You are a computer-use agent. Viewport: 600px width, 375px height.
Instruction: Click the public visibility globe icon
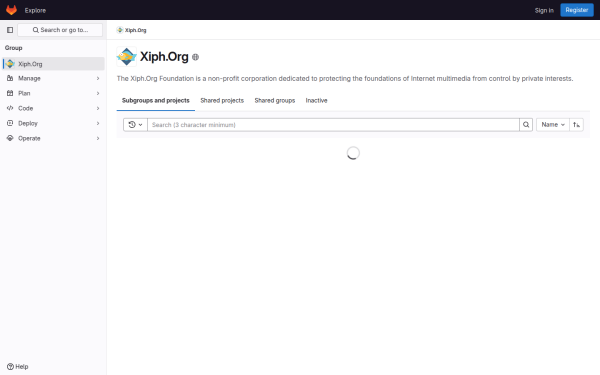[196, 57]
